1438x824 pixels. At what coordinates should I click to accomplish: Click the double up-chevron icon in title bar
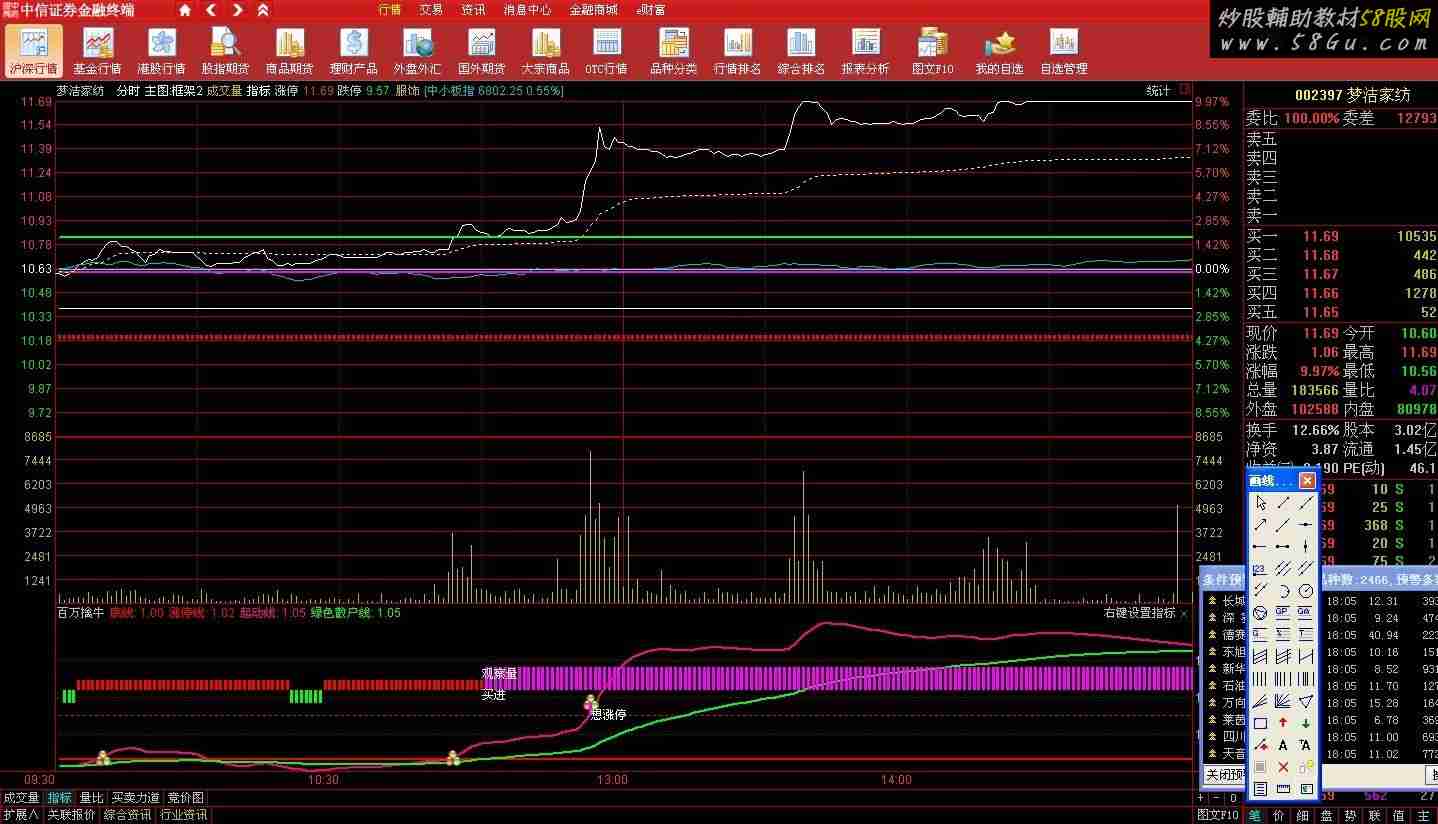(263, 10)
